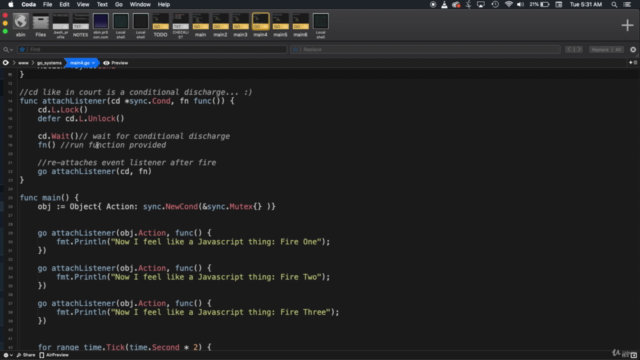Click the battery status indicator
This screenshot has width=640, height=360.
pyautogui.click(x=540, y=4)
